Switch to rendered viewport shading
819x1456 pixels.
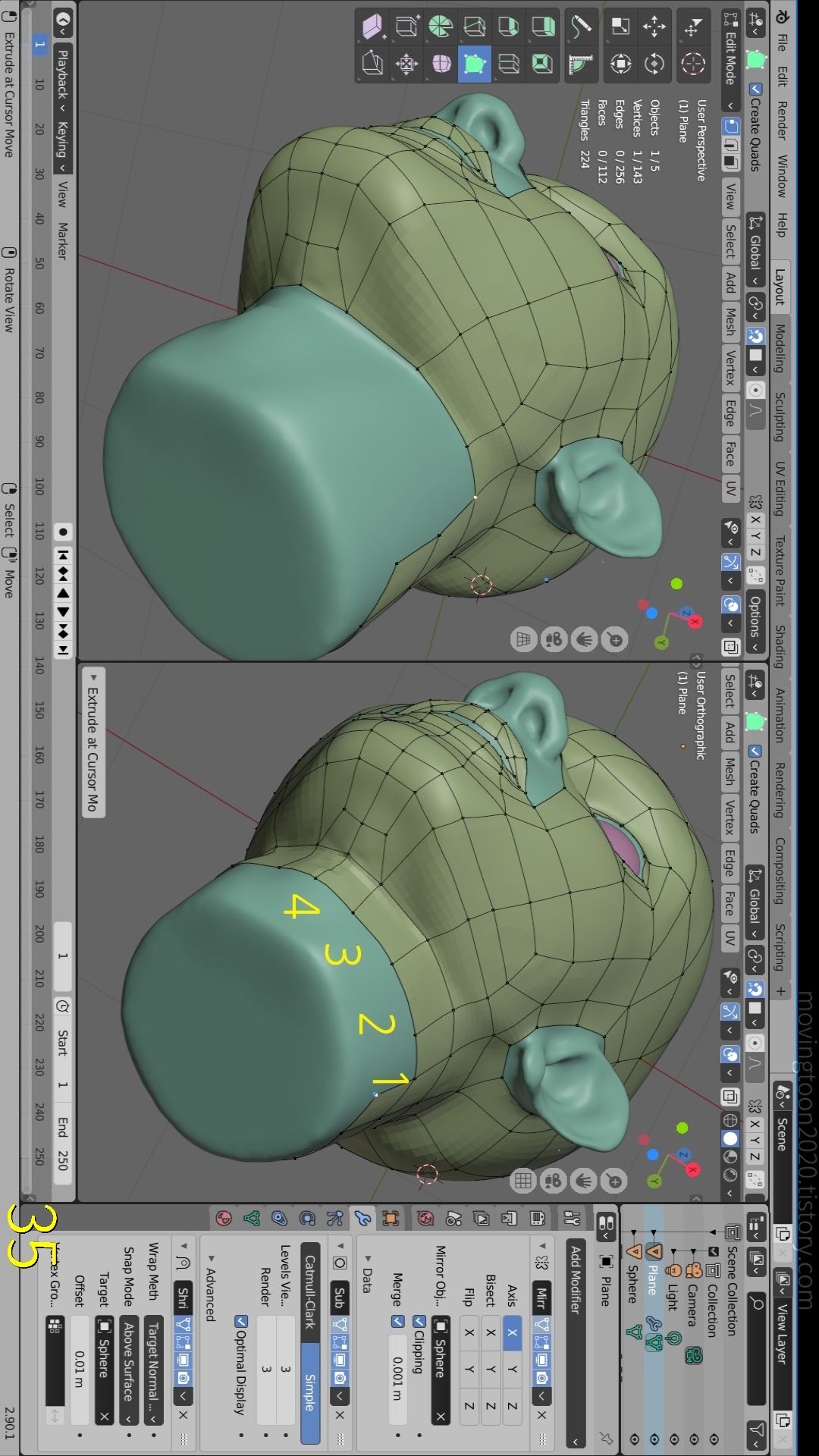[x=730, y=1175]
